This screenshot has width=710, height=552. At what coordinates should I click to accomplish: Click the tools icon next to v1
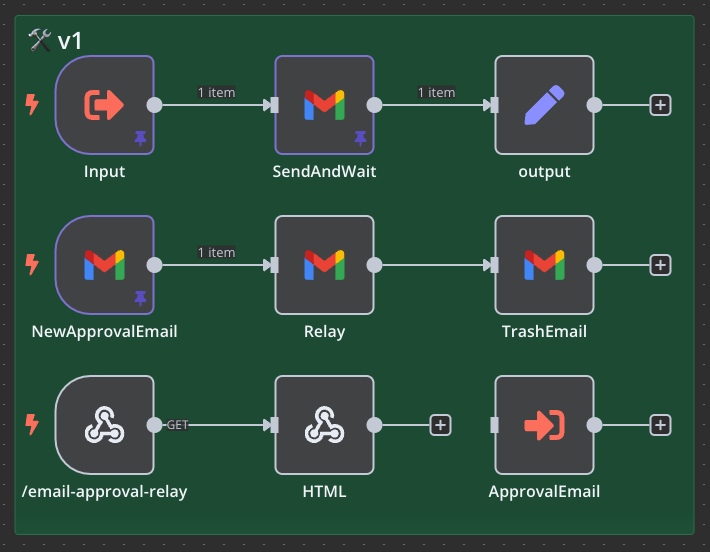(x=40, y=40)
